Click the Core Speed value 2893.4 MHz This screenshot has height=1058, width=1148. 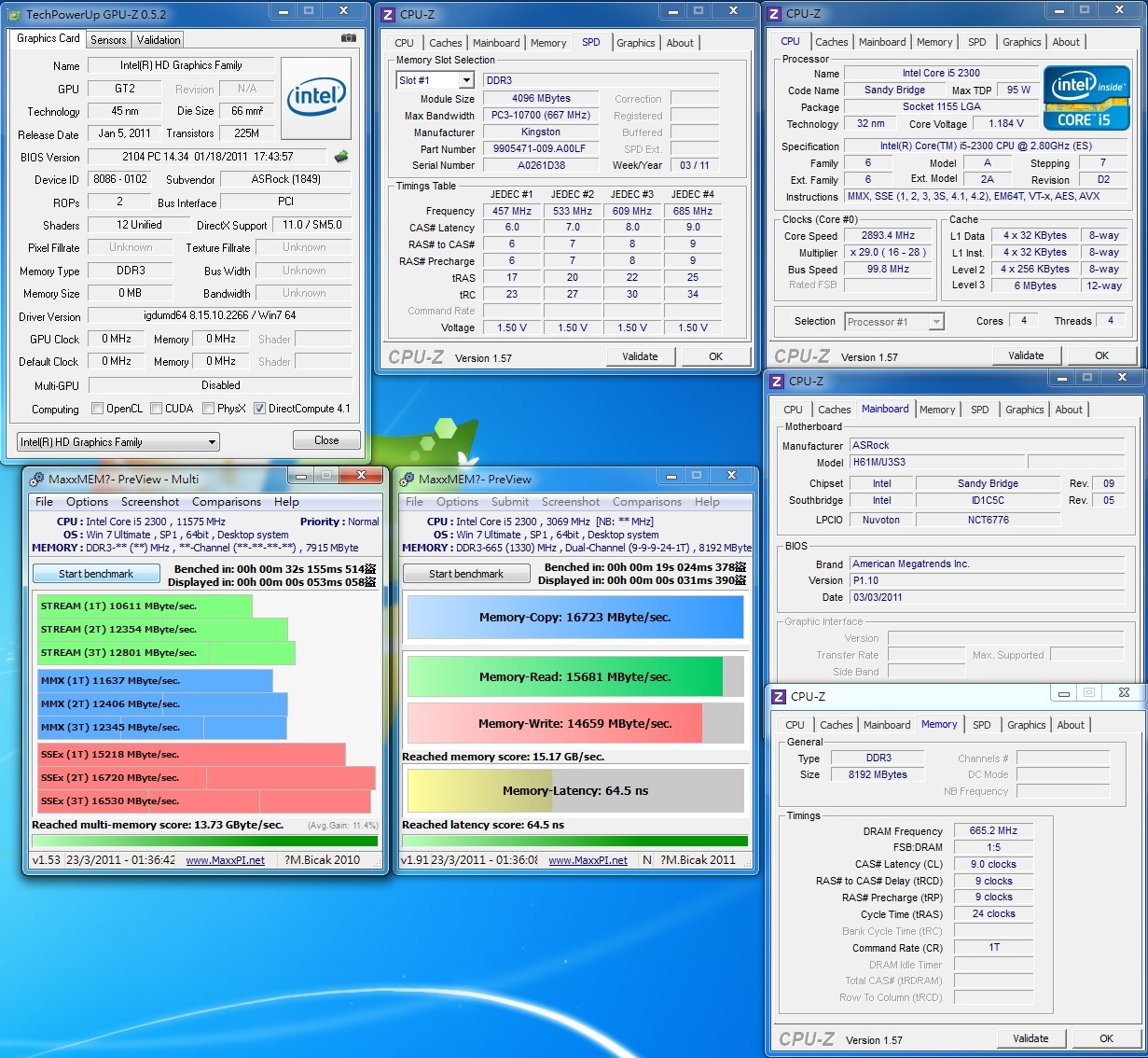[888, 236]
